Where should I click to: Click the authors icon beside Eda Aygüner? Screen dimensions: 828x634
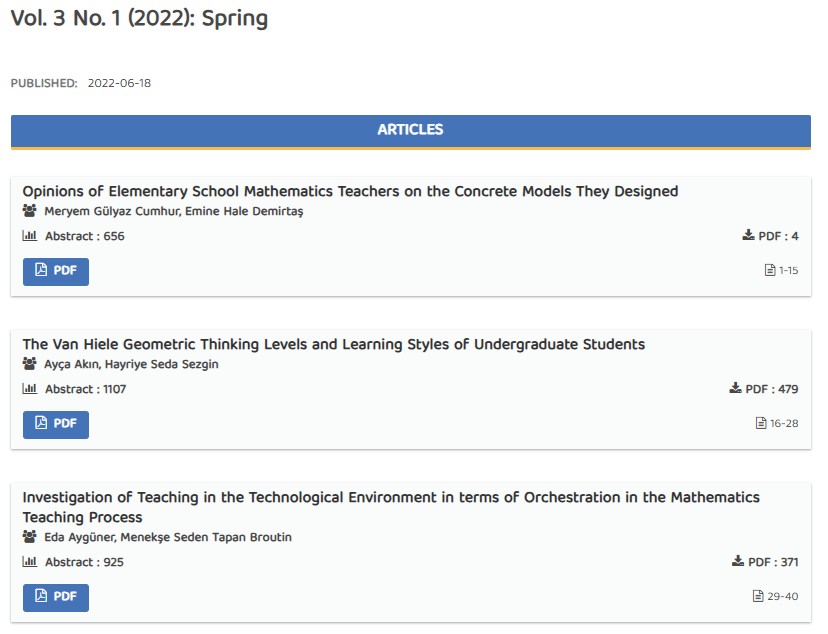point(29,537)
